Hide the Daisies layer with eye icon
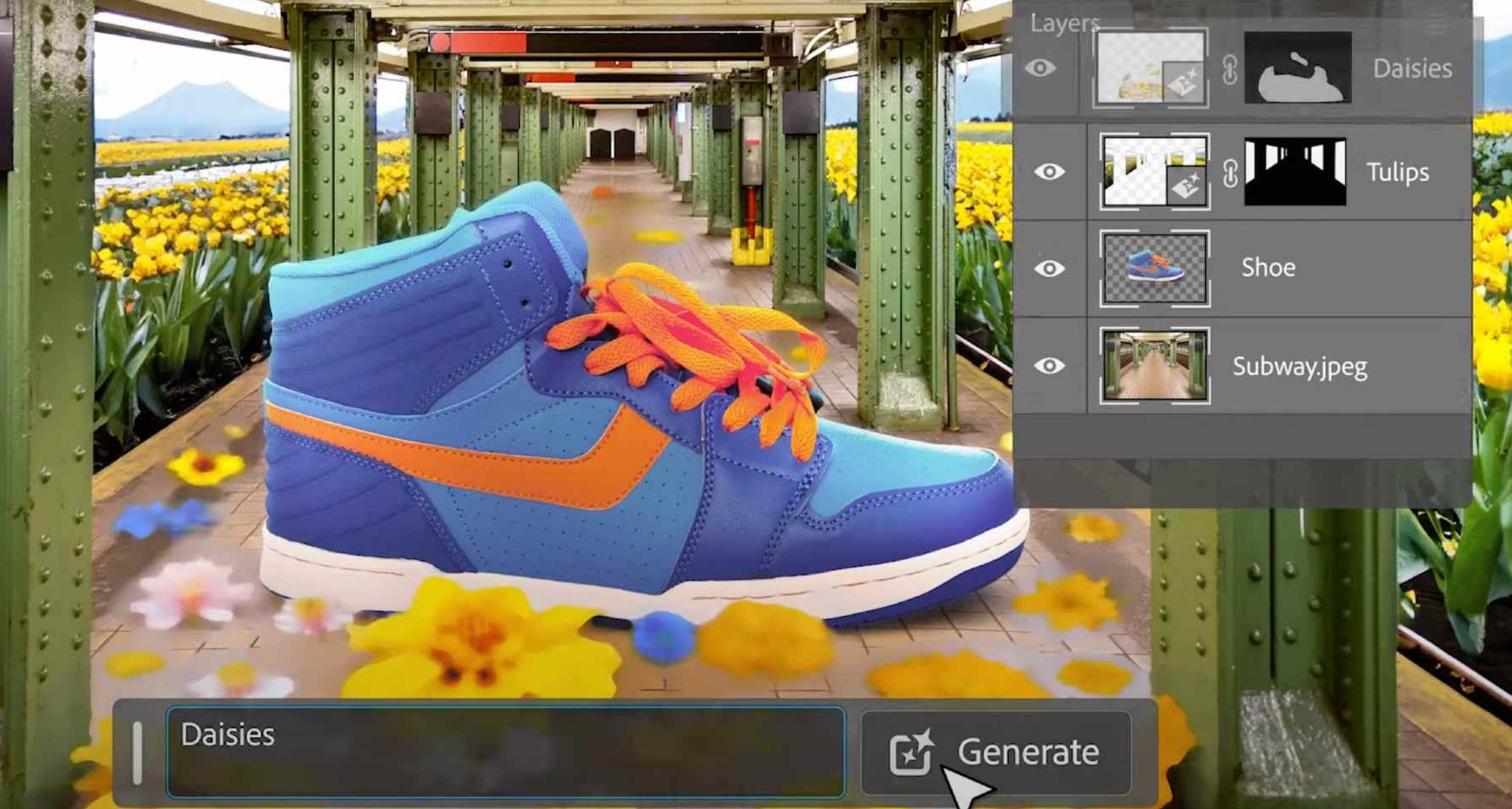 (1040, 67)
